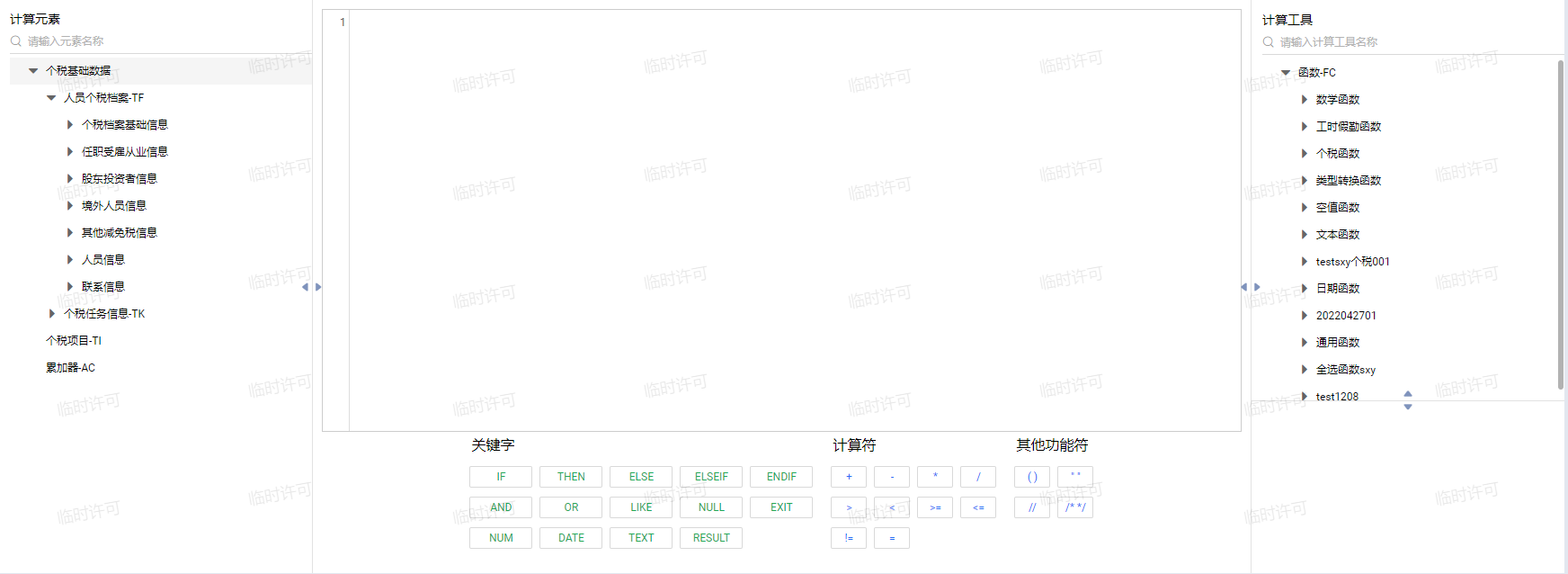
Task: Expand the 个税任务信息-TK node
Action: point(51,314)
